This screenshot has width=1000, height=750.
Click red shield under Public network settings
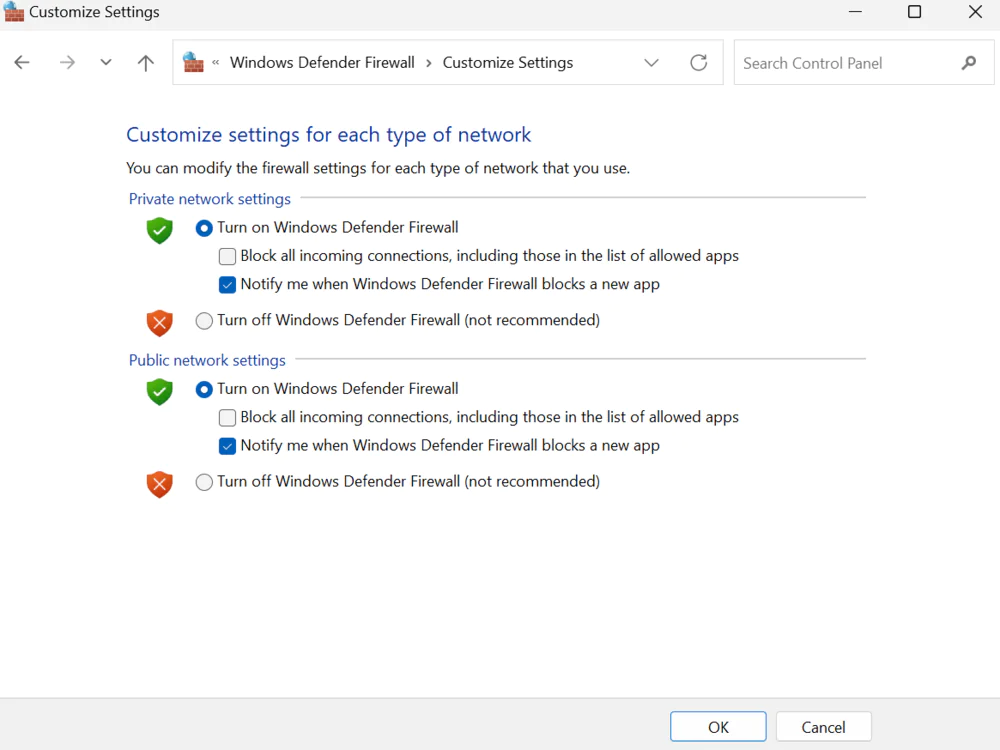click(159, 484)
